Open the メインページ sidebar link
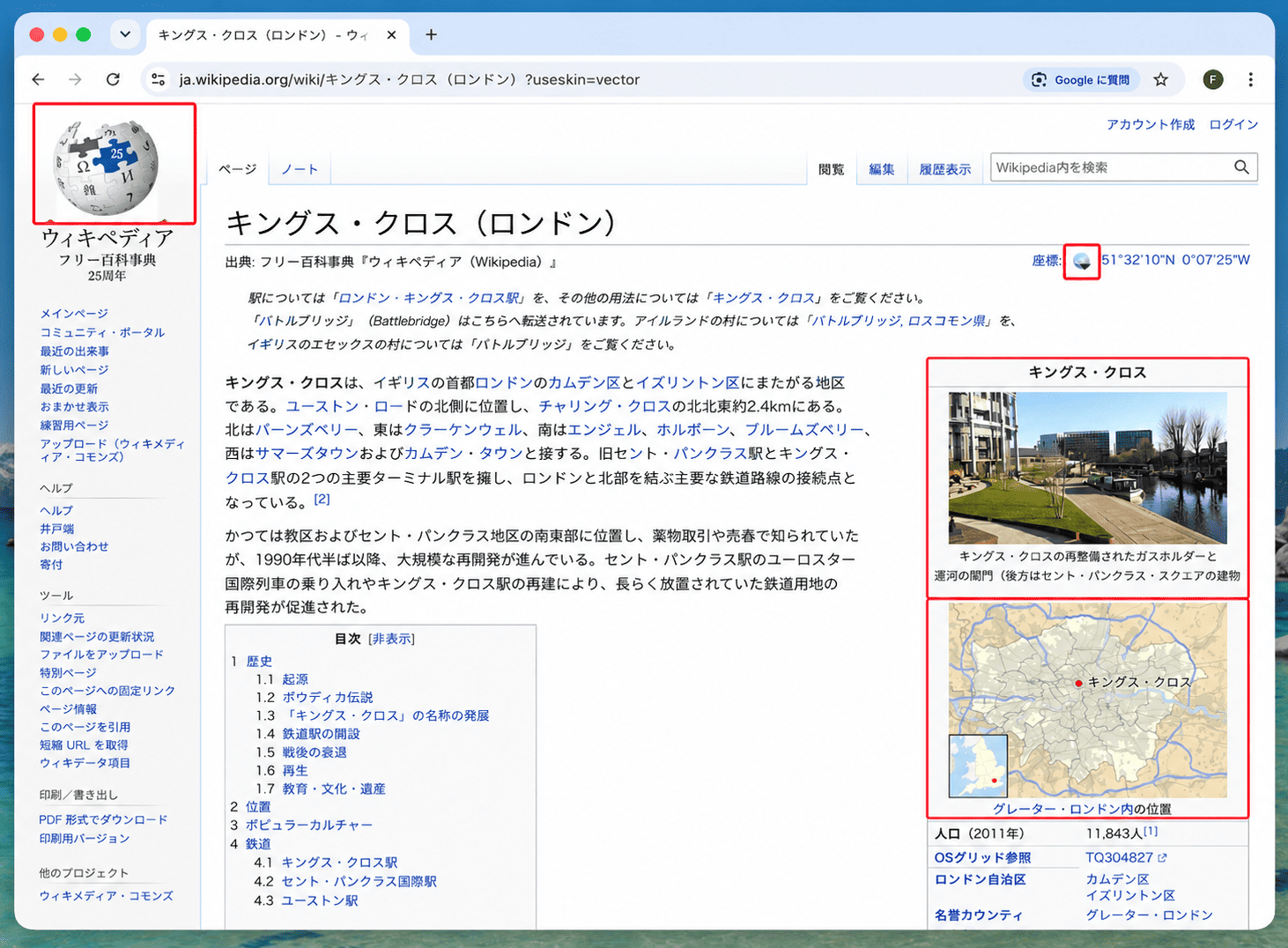Viewport: 1288px width, 948px height. point(74,314)
